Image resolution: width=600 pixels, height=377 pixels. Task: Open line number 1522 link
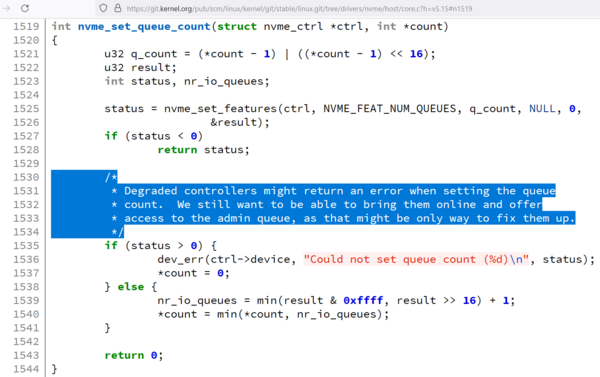pos(26,68)
